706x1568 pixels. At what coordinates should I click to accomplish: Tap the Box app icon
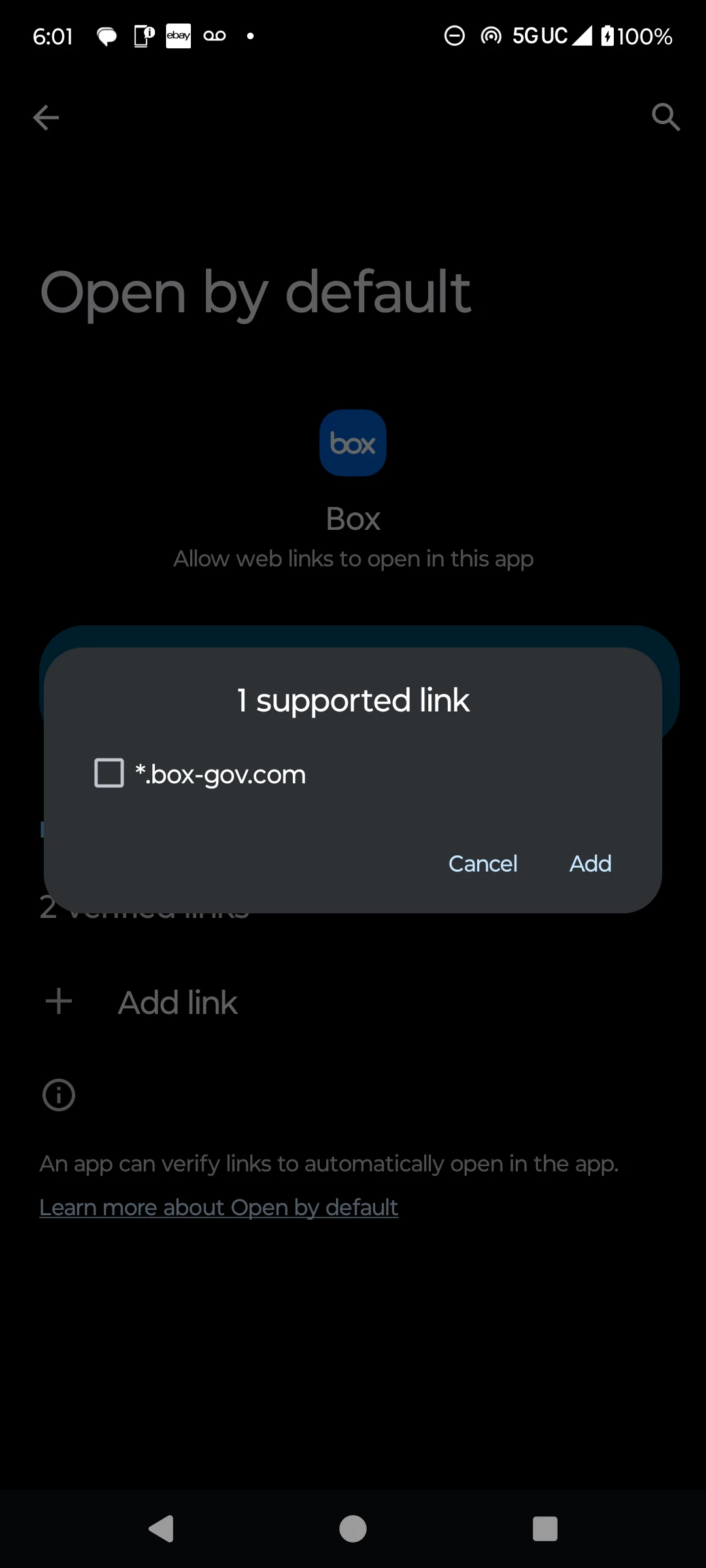[x=353, y=443]
